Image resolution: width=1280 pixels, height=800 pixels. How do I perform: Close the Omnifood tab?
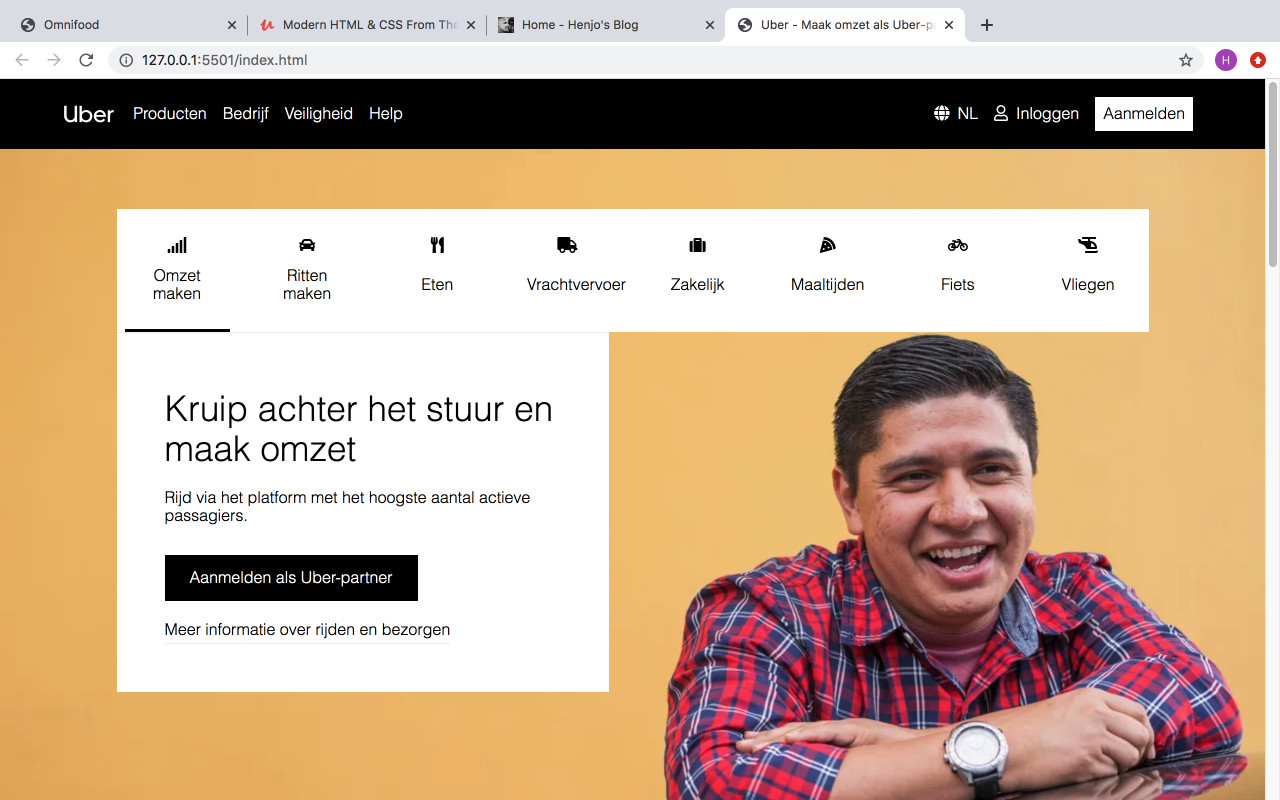[x=232, y=25]
